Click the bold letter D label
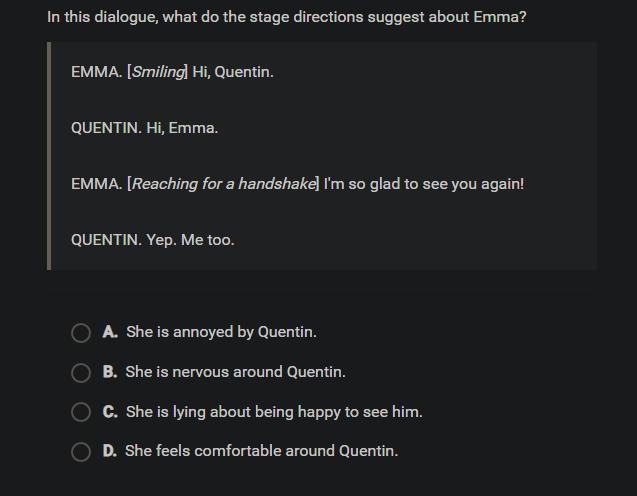Viewport: 637px width, 496px height. click(x=110, y=451)
